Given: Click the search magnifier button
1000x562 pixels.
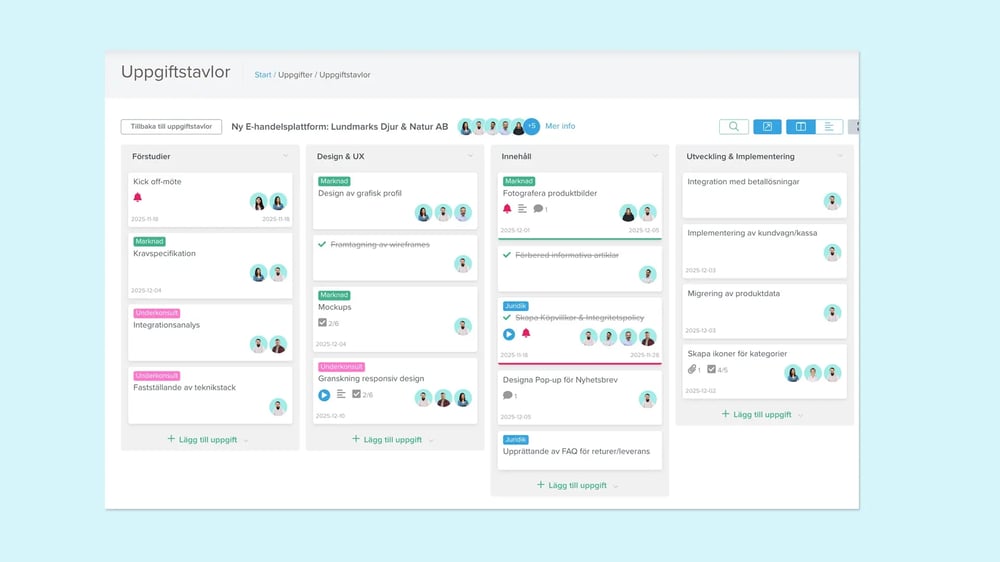Looking at the screenshot, I should coord(734,127).
